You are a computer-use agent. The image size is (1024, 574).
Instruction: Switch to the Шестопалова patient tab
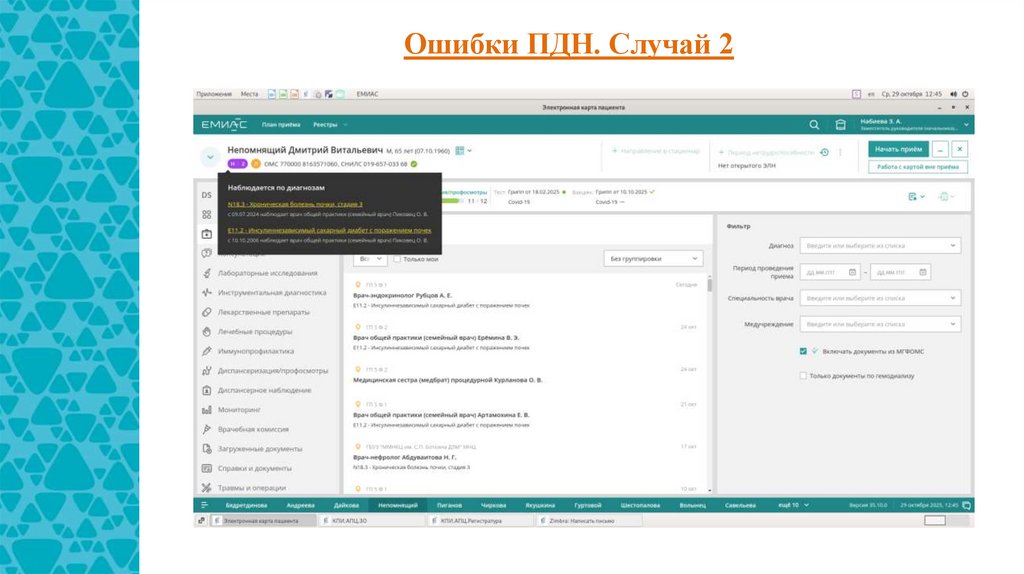(640, 505)
